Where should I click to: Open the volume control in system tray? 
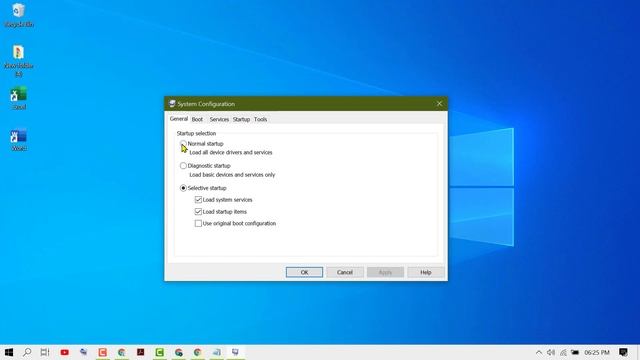tap(551, 352)
